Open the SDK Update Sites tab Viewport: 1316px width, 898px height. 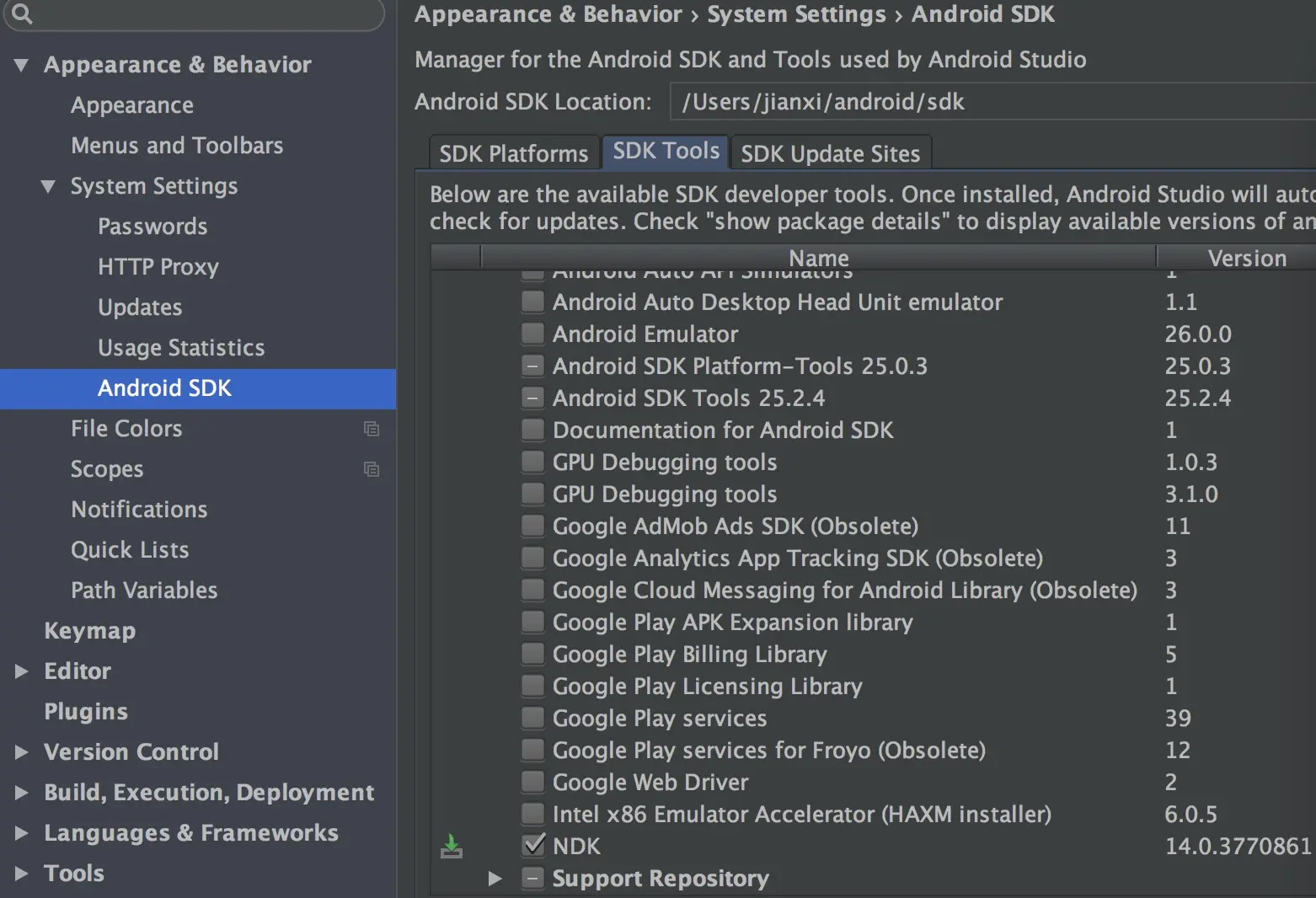pos(830,153)
